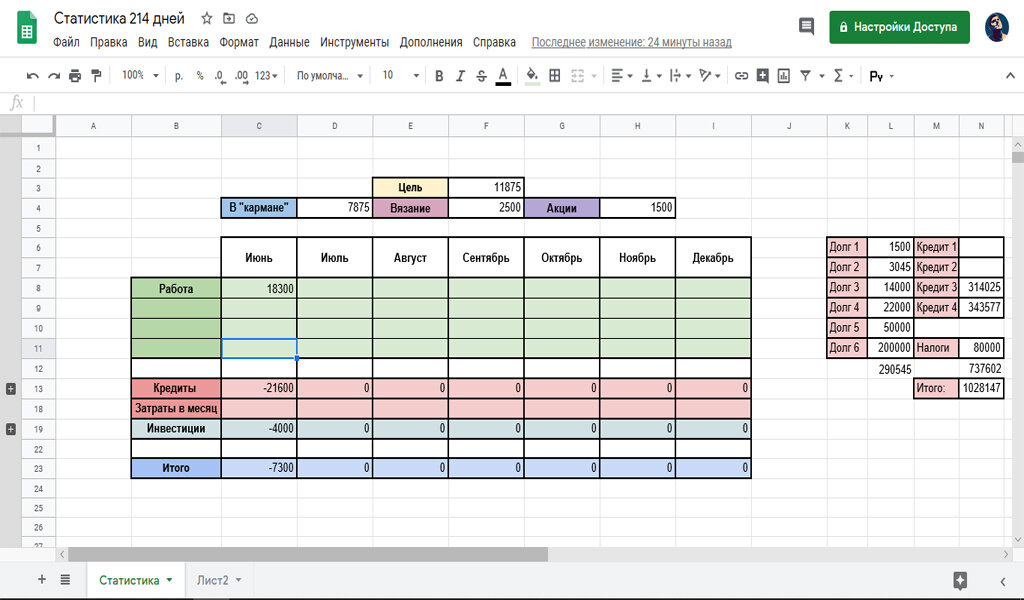This screenshot has height=600, width=1024.
Task: Insert a comment from toolbar
Action: coord(762,76)
